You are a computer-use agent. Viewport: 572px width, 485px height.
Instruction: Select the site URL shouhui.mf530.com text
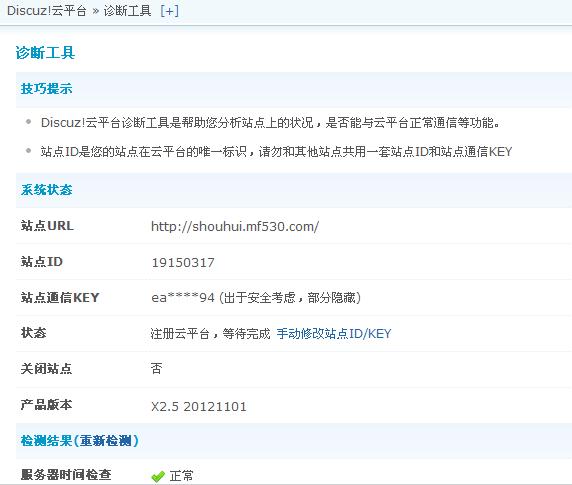(235, 226)
